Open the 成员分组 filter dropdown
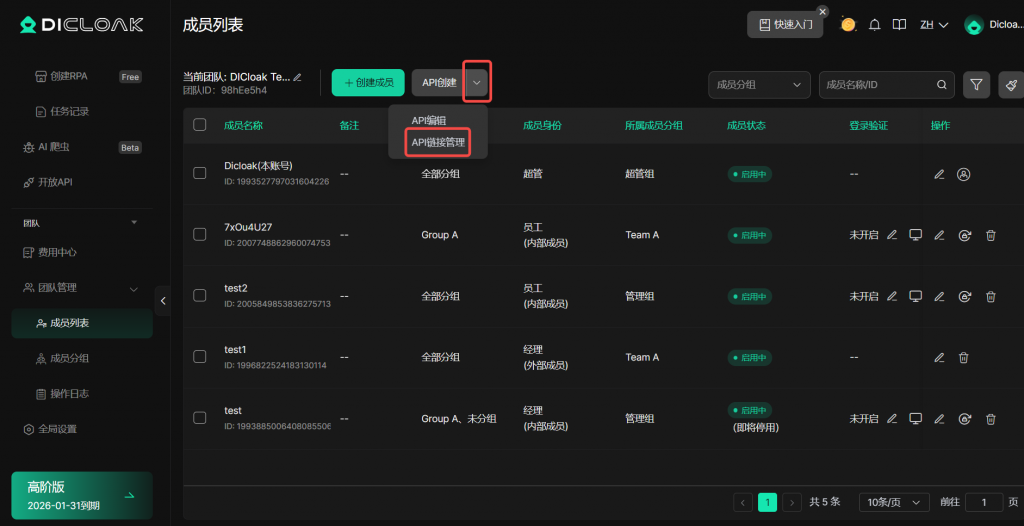1024x526 pixels. point(758,85)
